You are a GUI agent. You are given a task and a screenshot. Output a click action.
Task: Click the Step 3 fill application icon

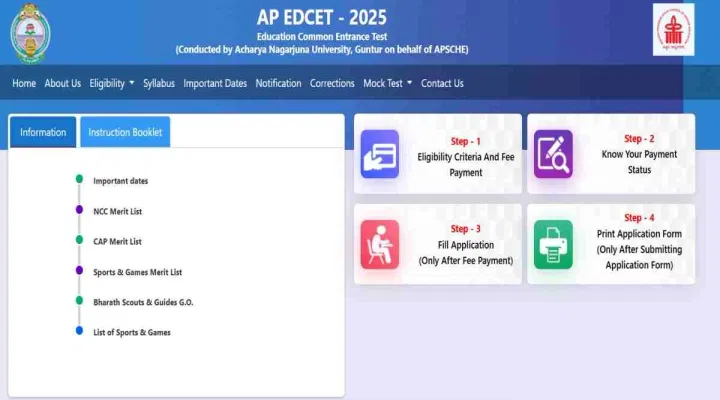pos(380,244)
